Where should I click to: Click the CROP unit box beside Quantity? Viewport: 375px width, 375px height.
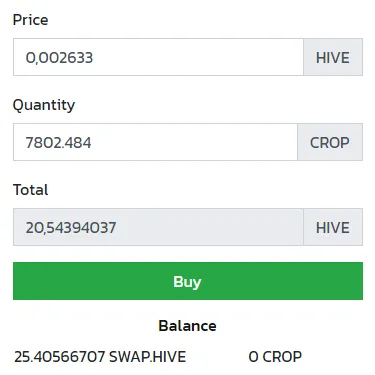click(x=330, y=142)
